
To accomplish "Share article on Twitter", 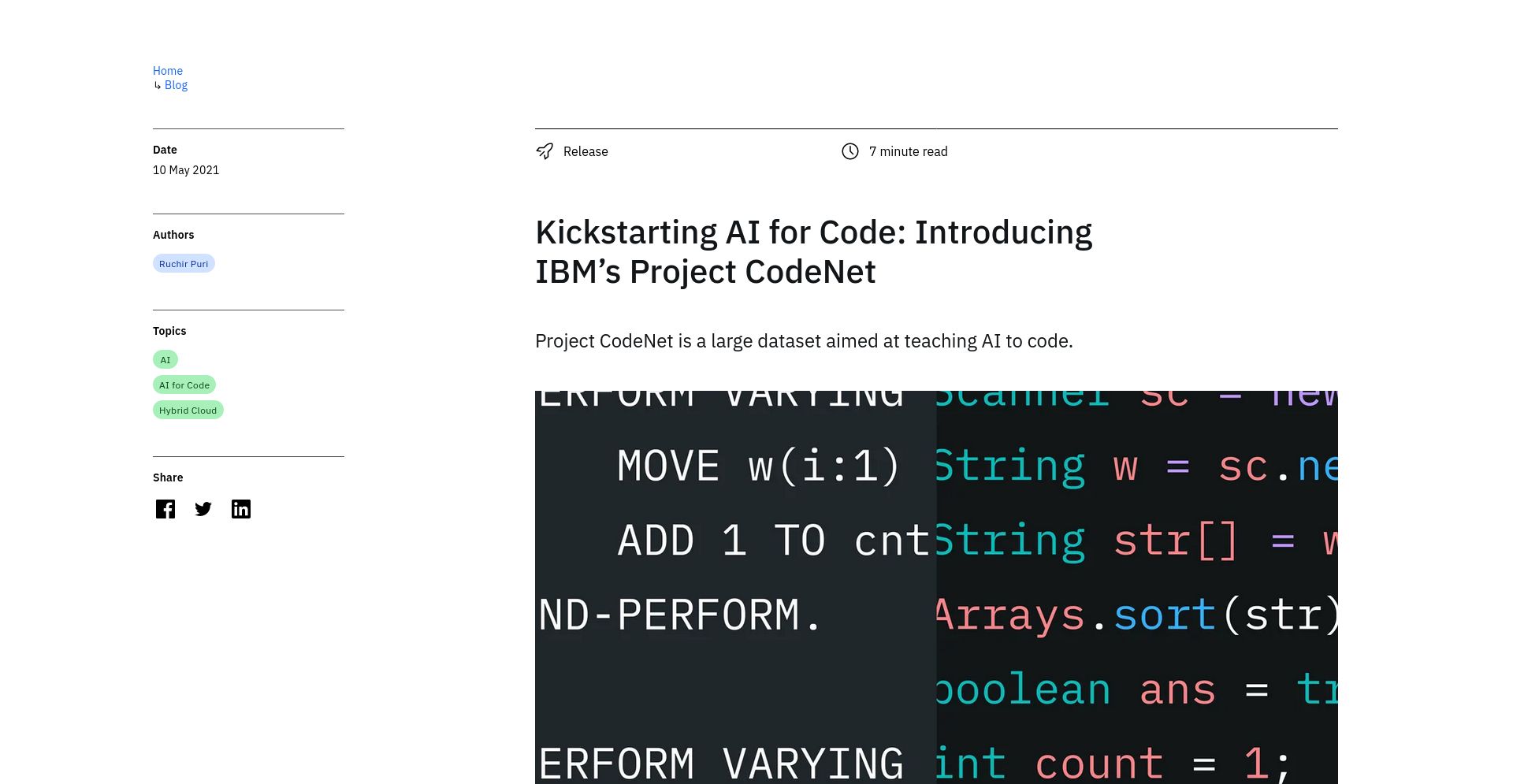I will [203, 509].
